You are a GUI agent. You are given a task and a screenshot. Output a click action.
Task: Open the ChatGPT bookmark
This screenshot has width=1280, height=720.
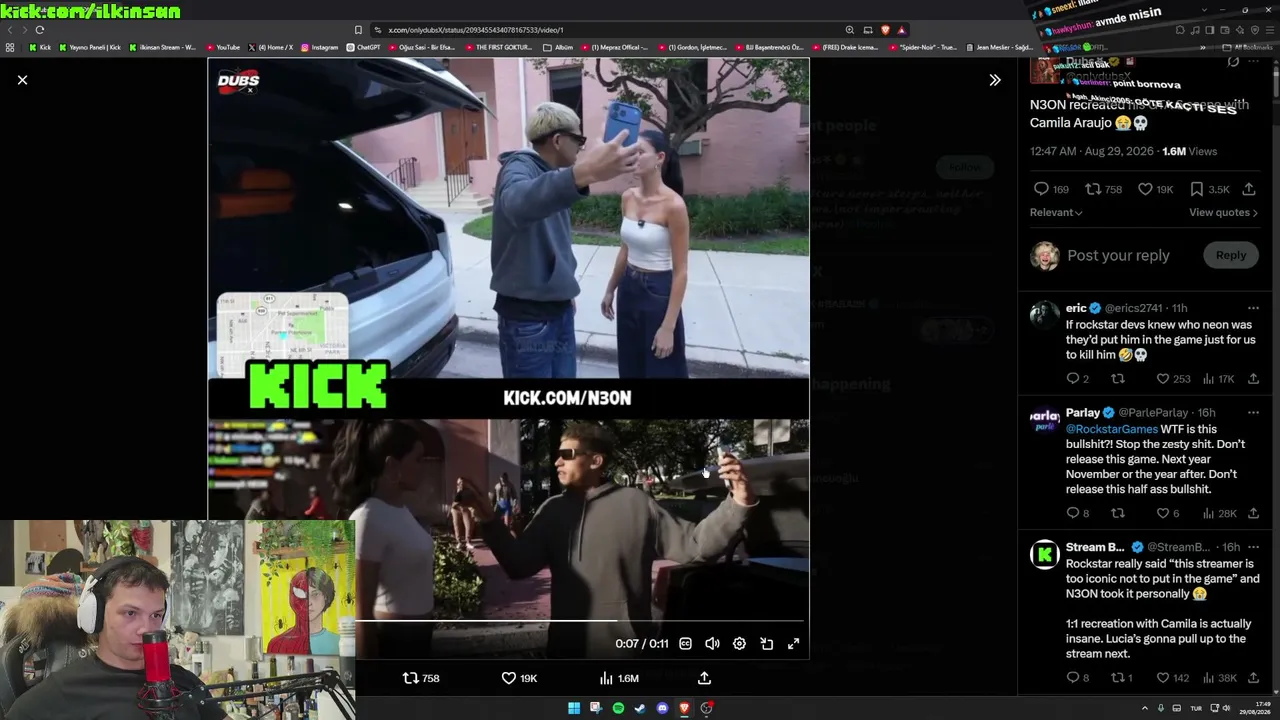click(x=364, y=47)
